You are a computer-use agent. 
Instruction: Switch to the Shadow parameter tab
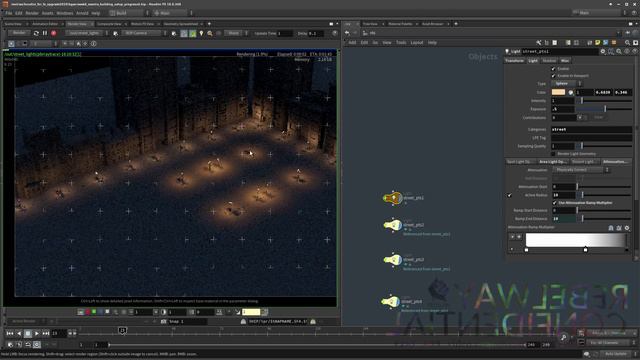coord(549,60)
